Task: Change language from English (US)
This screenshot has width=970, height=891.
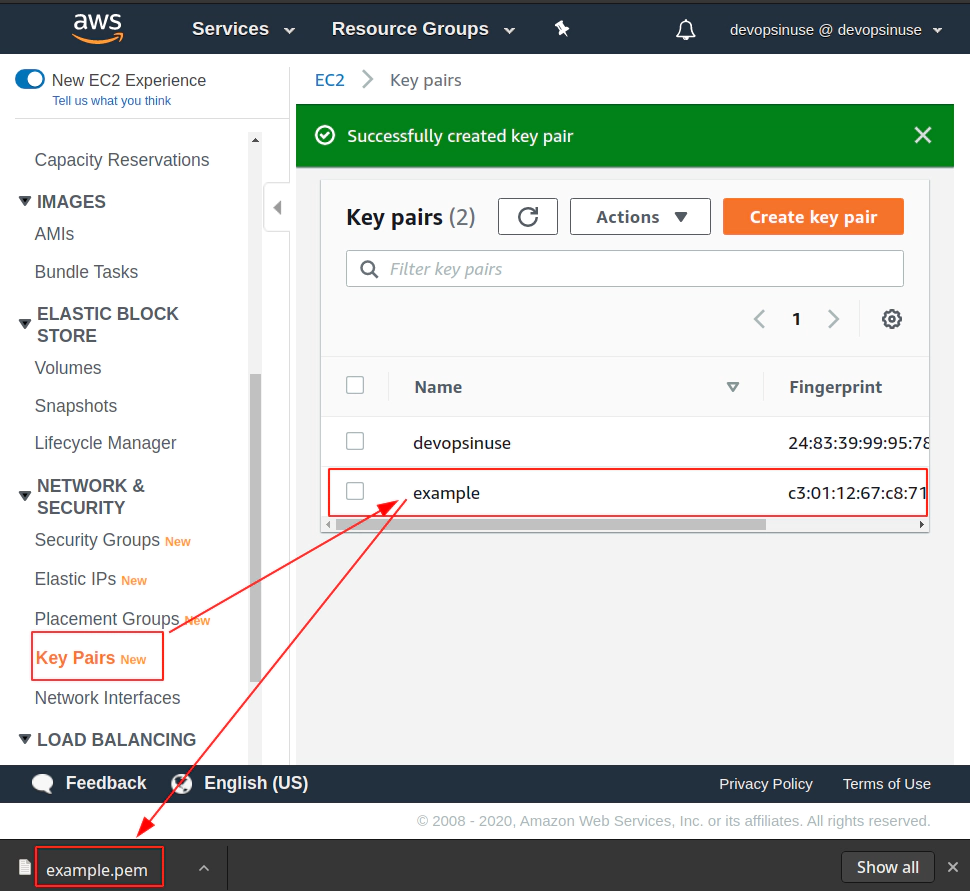Action: (x=256, y=783)
